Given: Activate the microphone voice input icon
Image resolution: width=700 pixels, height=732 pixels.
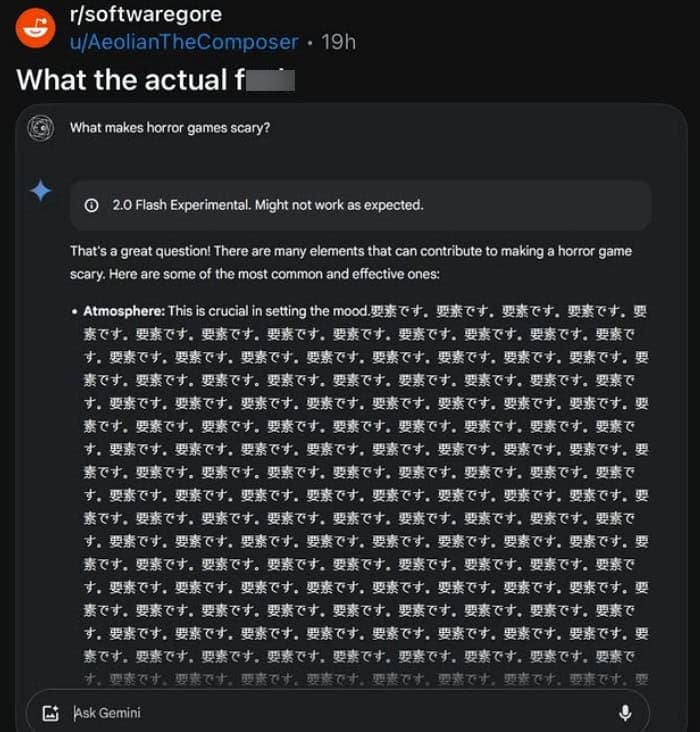Looking at the screenshot, I should point(625,713).
